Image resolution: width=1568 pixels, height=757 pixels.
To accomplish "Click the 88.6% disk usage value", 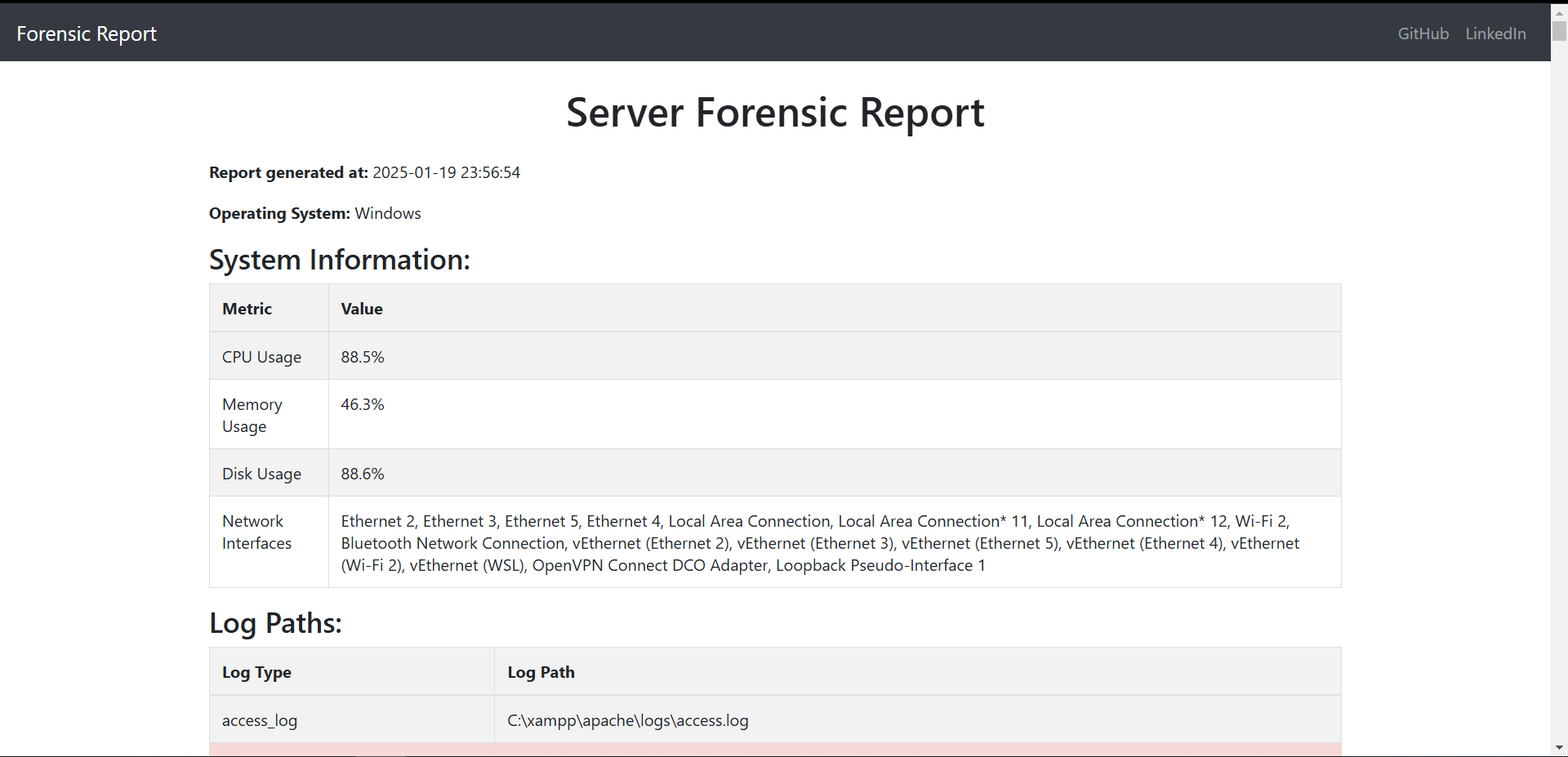I will pyautogui.click(x=363, y=474).
